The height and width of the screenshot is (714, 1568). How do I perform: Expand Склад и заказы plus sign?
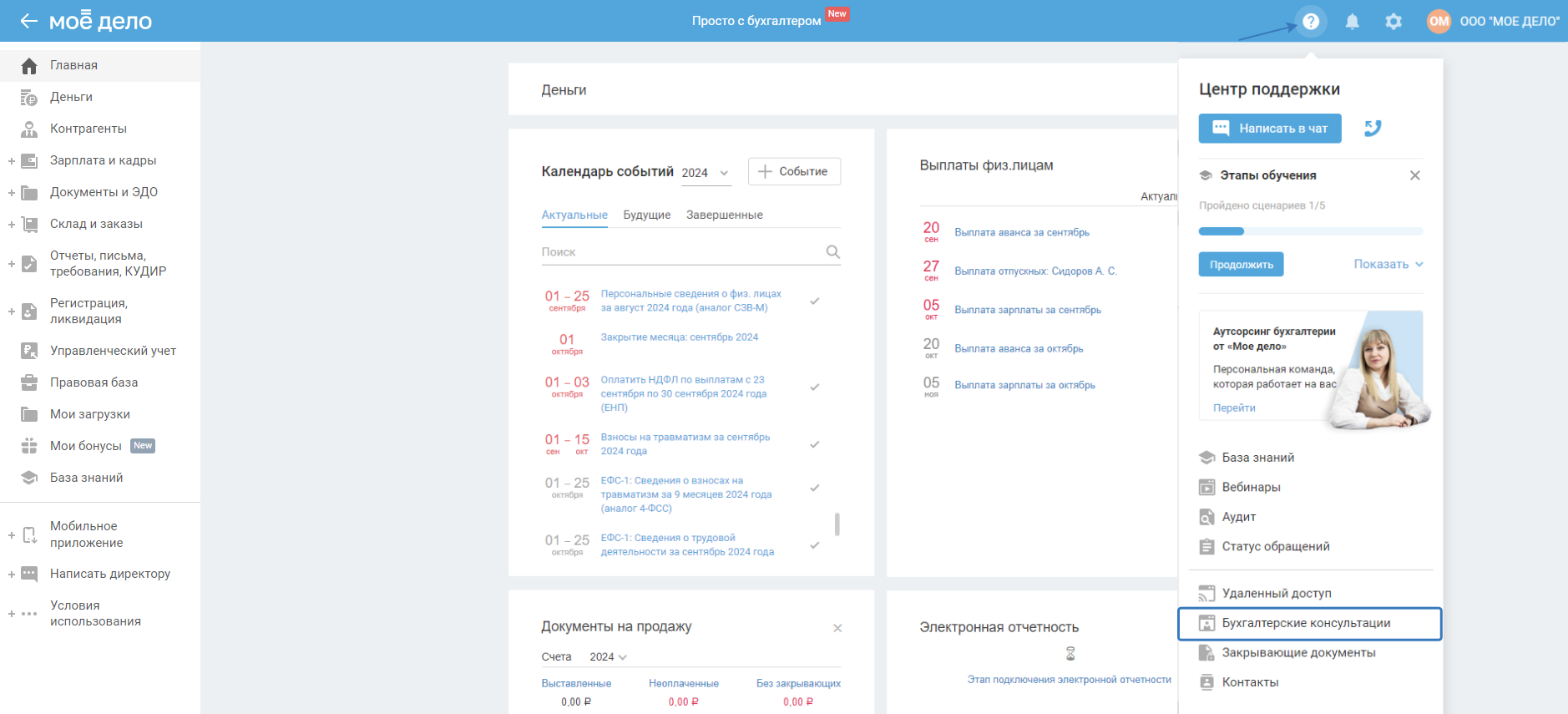click(x=12, y=225)
